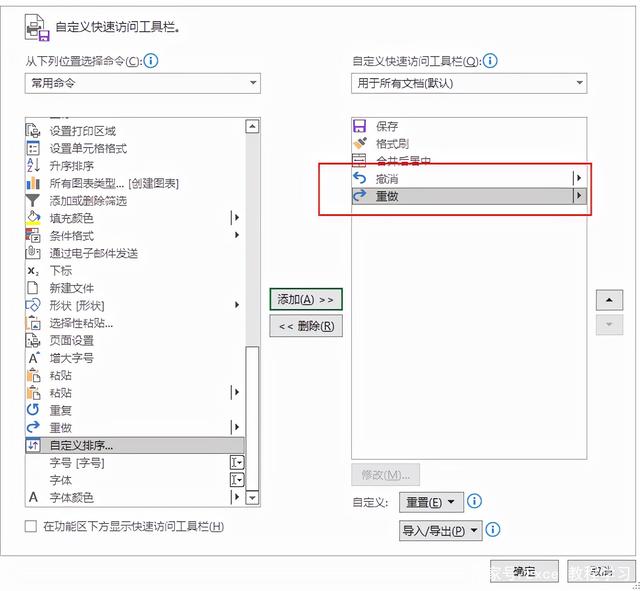This screenshot has height=591, width=640.
Task: Select the 粘贴 row with submenu arrow
Action: click(x=135, y=393)
